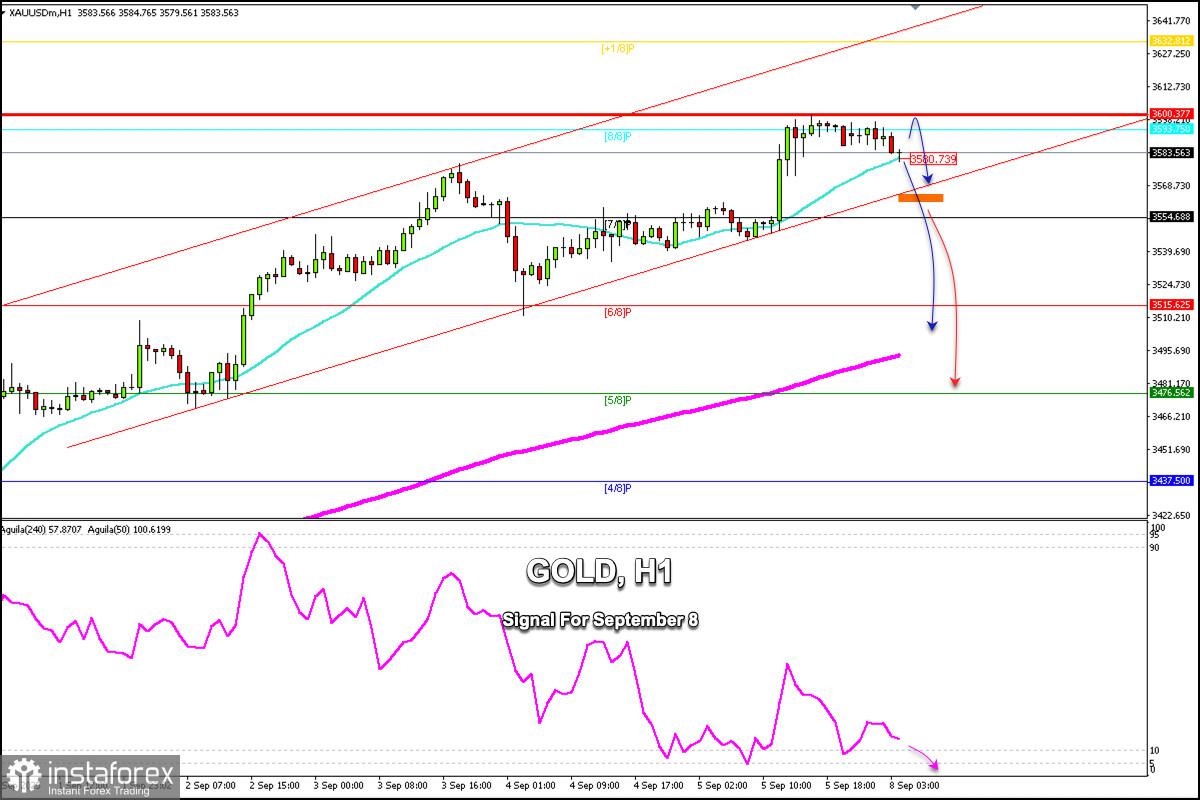Click the red 3515.625 price label
The image size is (1200, 800).
coord(1171,305)
